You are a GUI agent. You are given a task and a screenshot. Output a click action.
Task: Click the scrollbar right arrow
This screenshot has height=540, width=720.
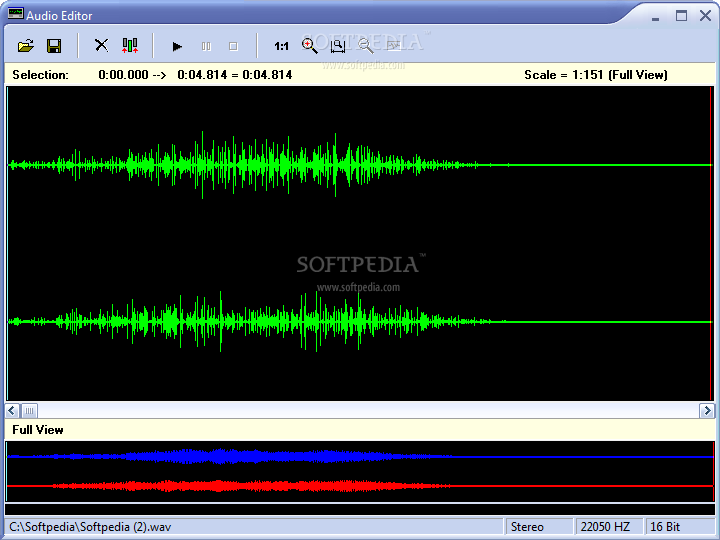click(707, 410)
